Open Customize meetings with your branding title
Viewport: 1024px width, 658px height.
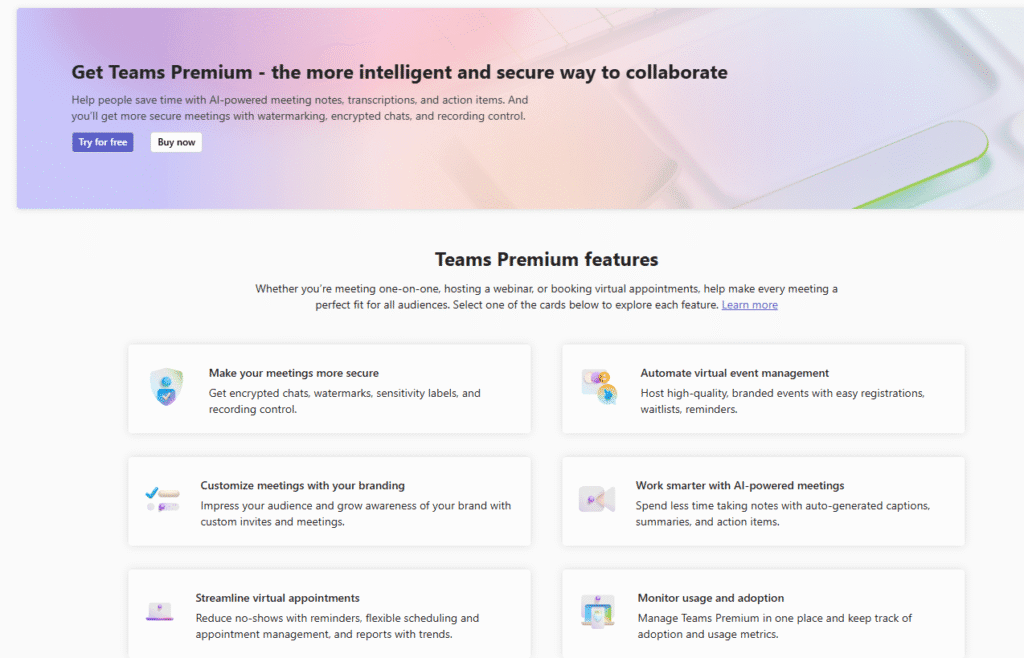point(302,486)
